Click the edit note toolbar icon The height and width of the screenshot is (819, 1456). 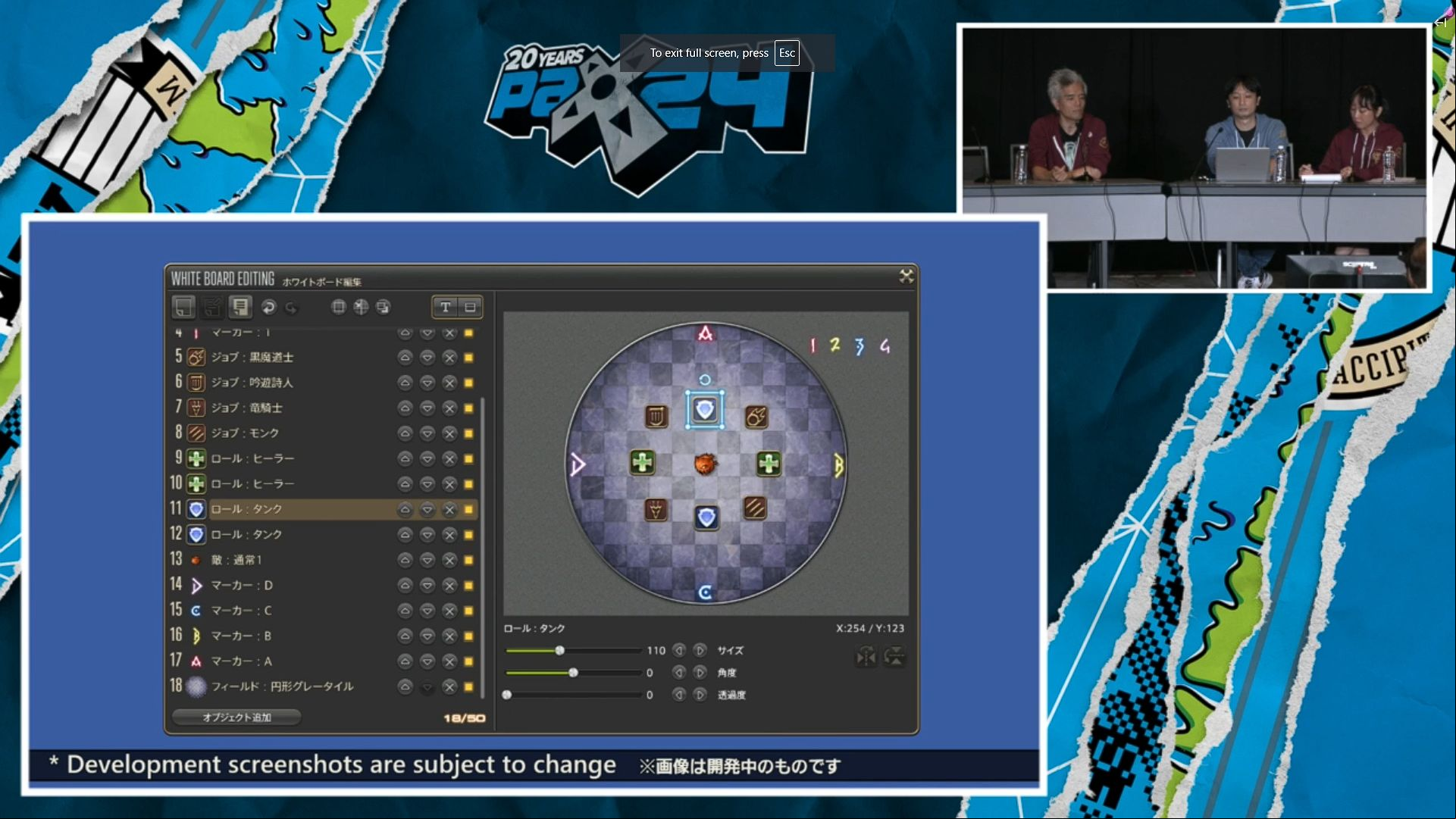(212, 307)
